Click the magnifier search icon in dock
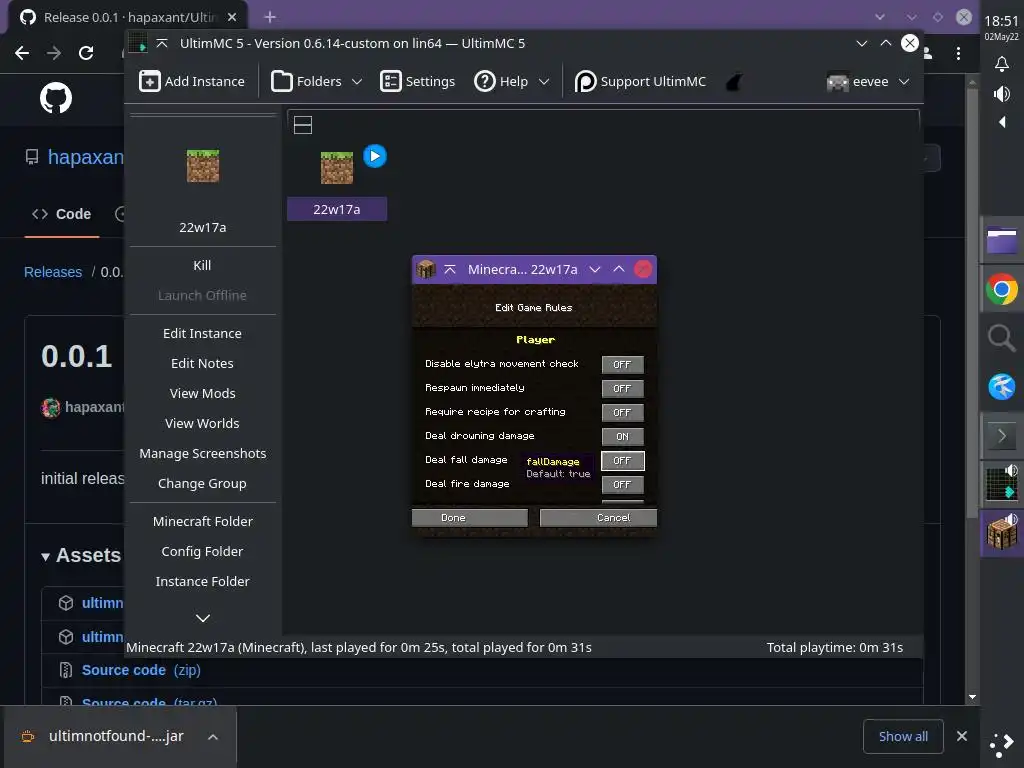 click(1002, 338)
